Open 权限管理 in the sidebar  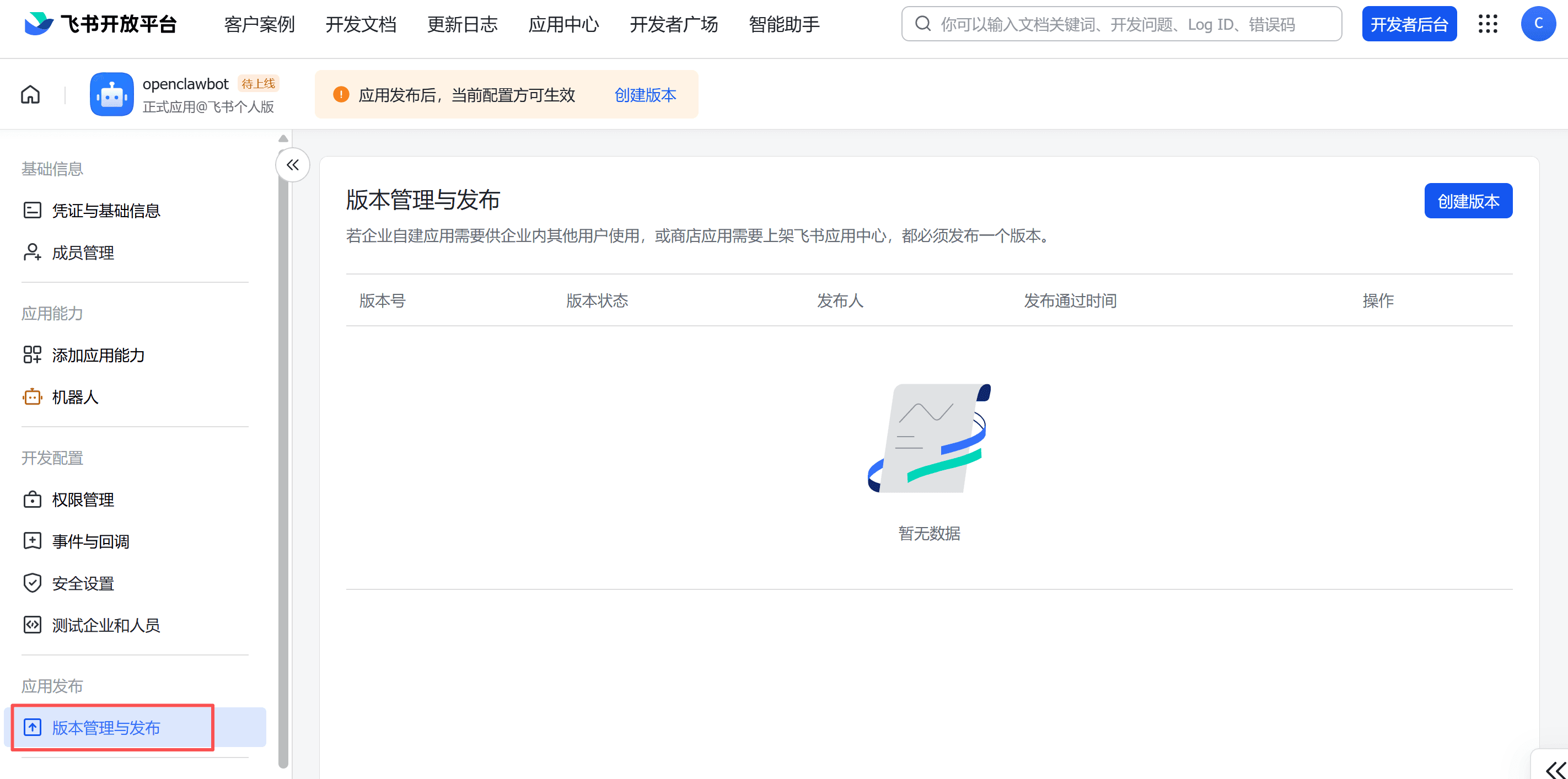click(83, 499)
